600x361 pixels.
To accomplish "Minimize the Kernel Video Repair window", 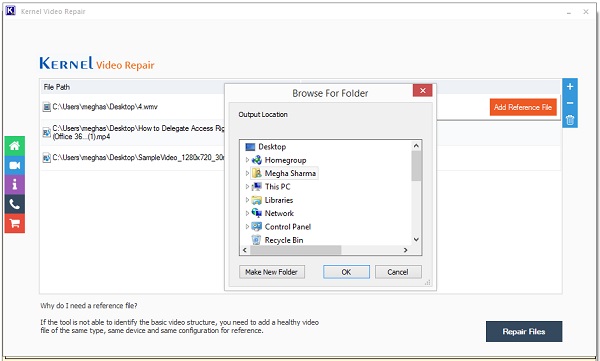I will pyautogui.click(x=569, y=12).
